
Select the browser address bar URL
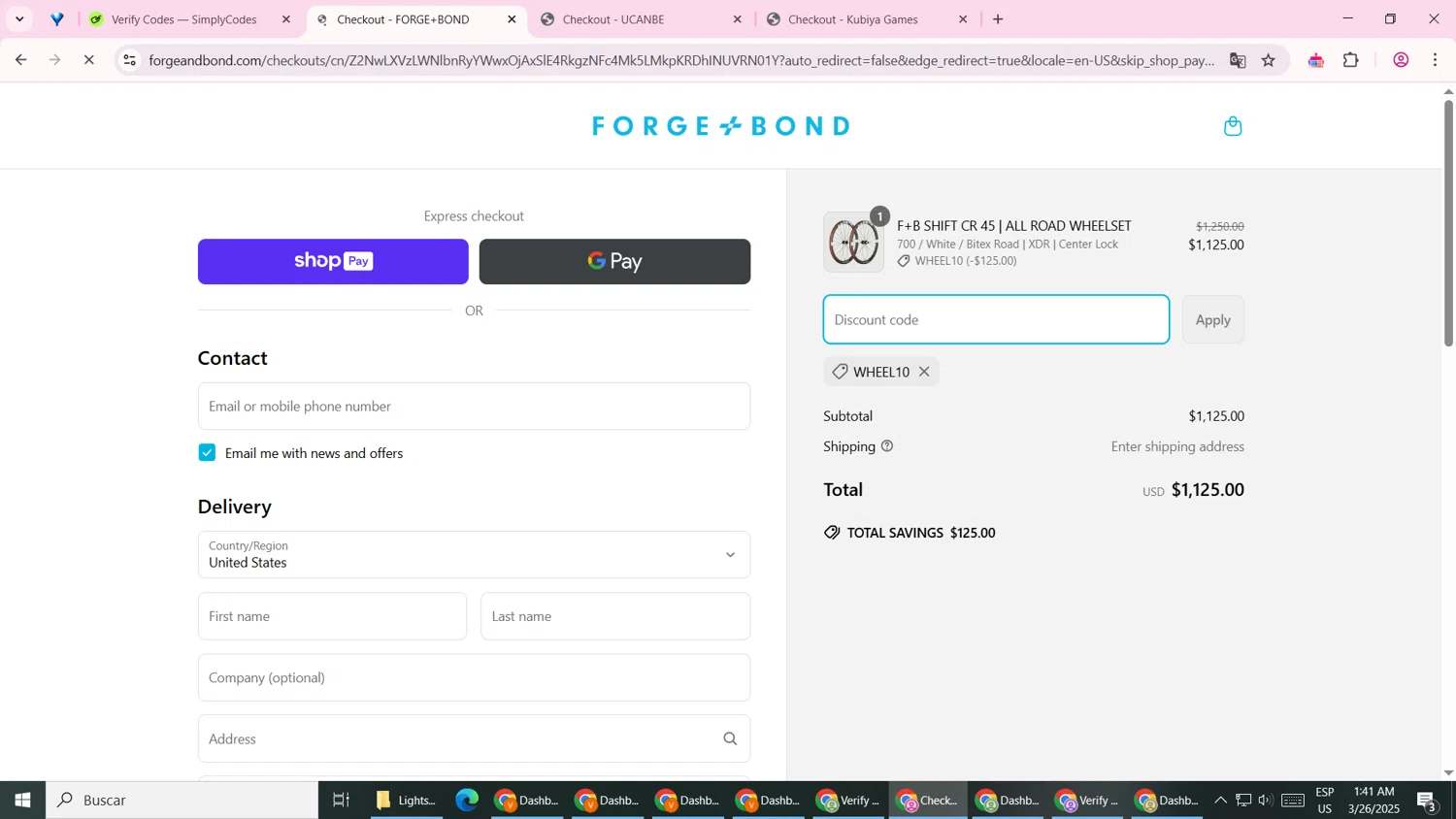click(681, 60)
